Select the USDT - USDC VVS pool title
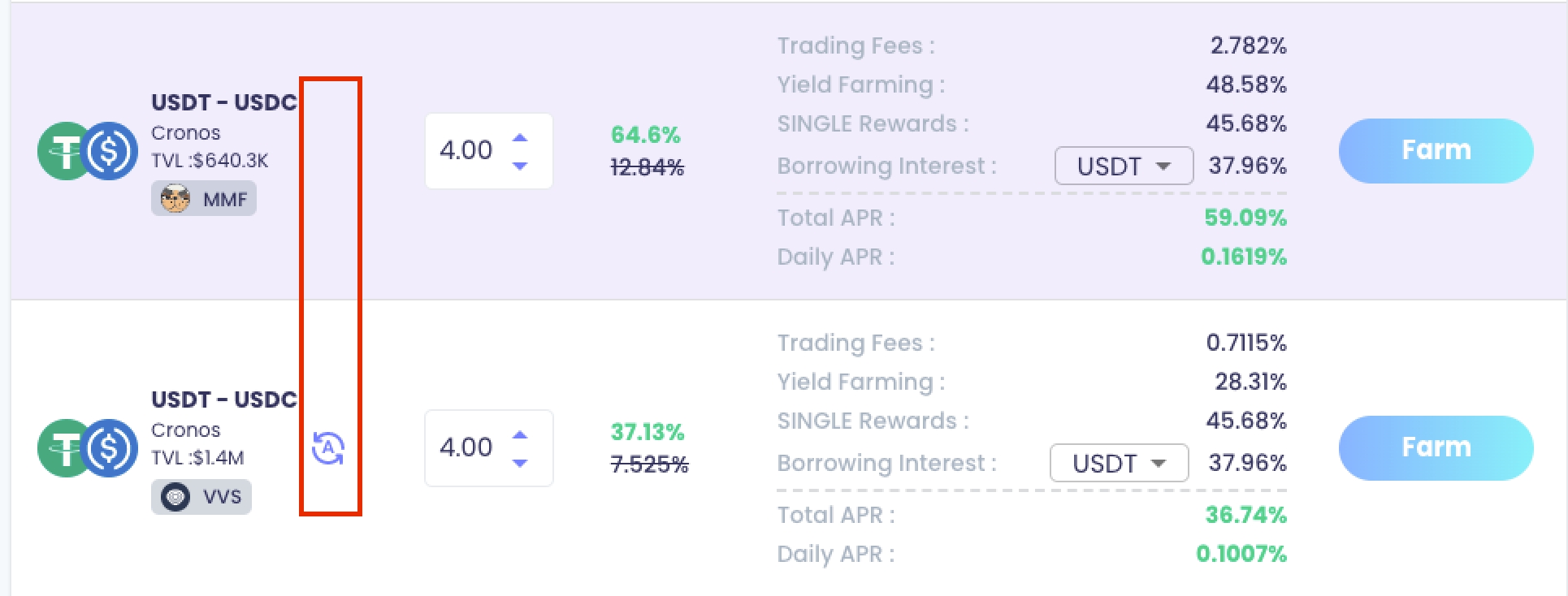This screenshot has width=1568, height=596. click(224, 399)
